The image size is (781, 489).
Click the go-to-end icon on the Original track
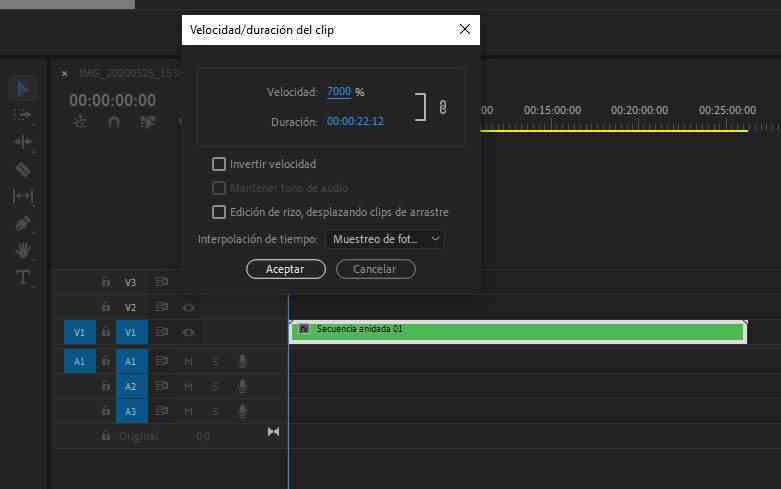coord(273,432)
